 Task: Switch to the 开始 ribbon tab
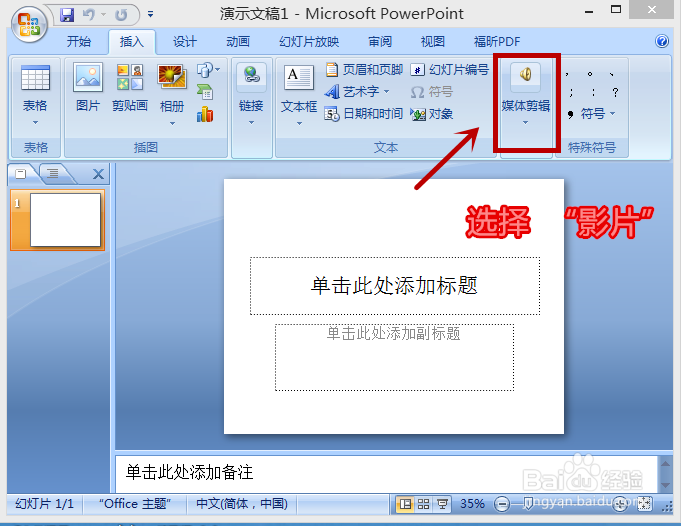pyautogui.click(x=79, y=42)
